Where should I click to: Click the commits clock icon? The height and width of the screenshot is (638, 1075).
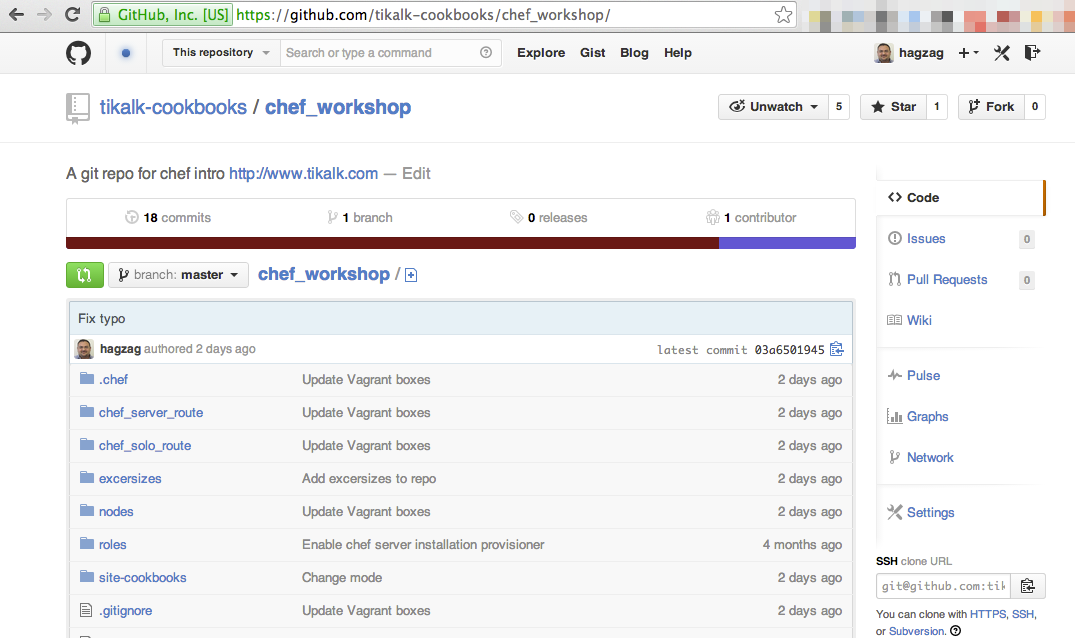click(132, 217)
